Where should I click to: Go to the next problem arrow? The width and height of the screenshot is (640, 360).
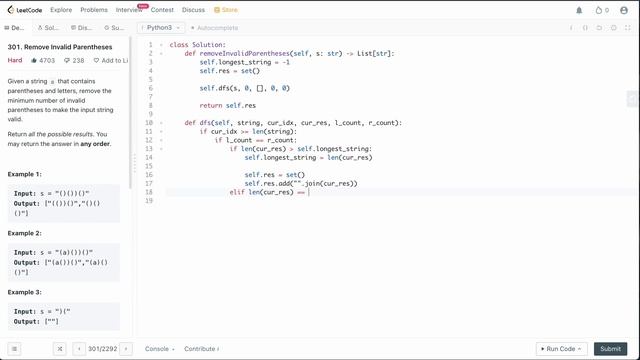[x=126, y=349]
